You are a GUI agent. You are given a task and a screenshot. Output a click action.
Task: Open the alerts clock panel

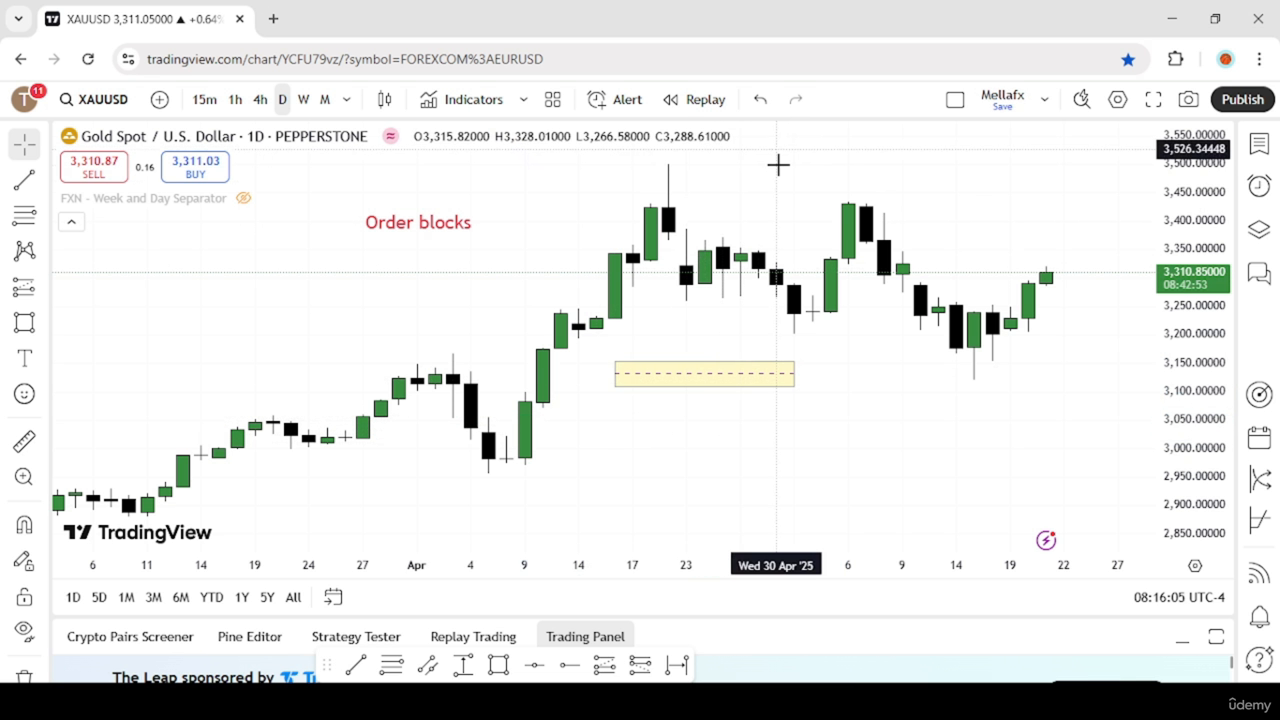pos(1259,186)
